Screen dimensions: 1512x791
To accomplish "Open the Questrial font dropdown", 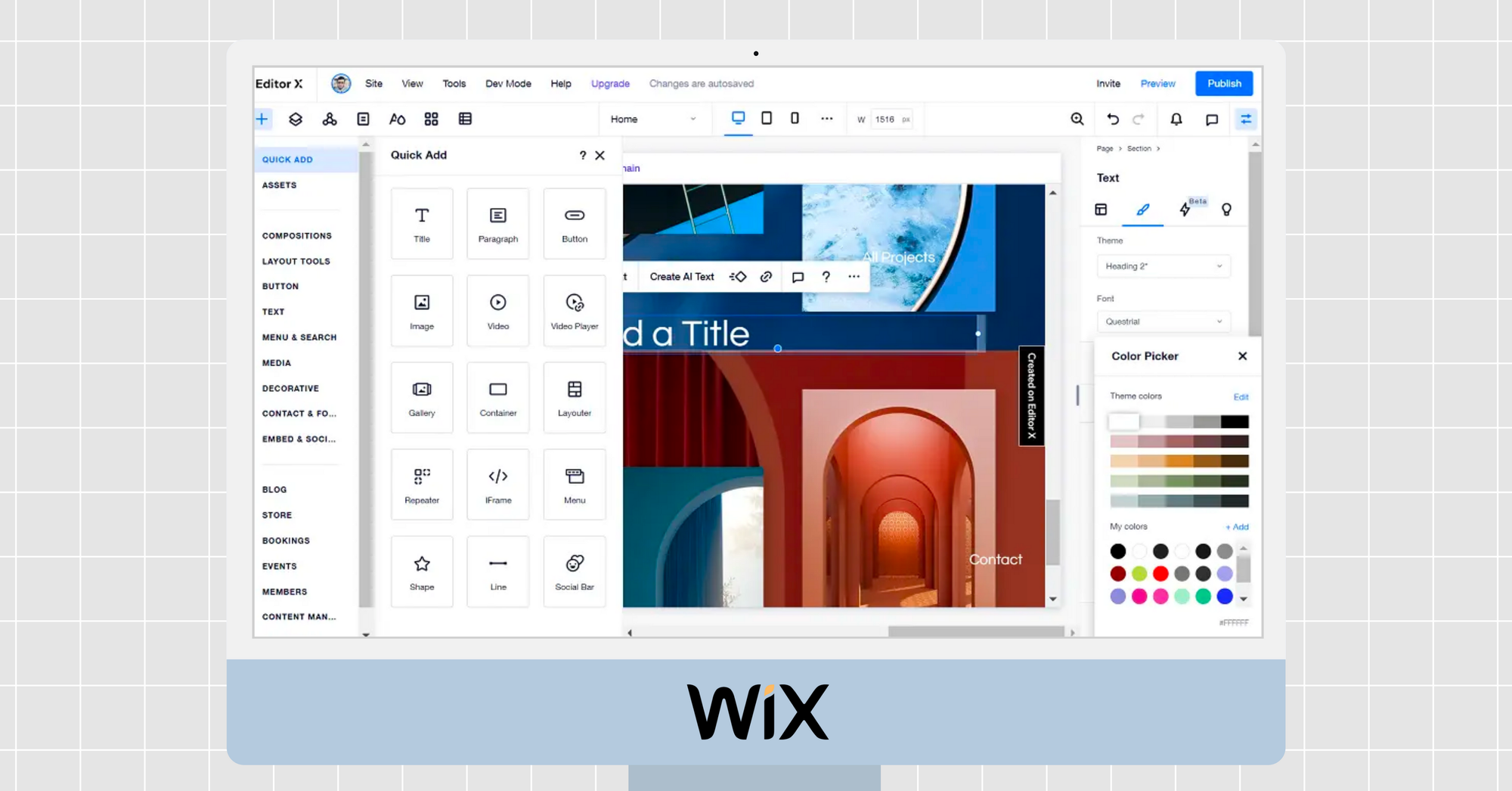I will click(x=1163, y=321).
